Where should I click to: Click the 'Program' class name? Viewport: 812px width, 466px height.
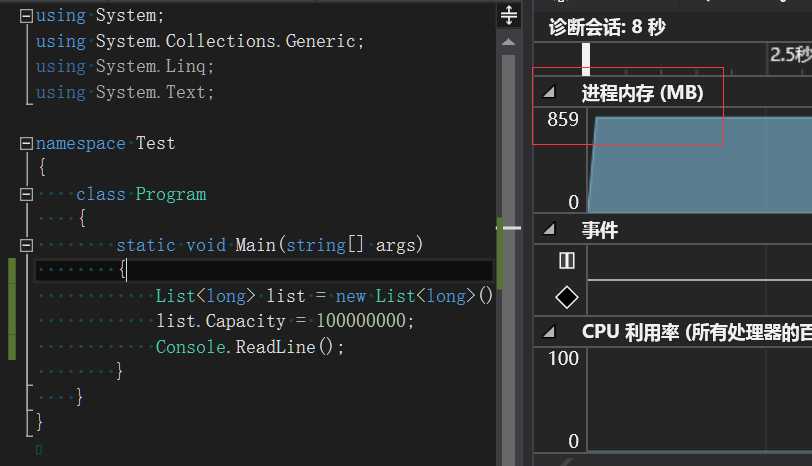[x=170, y=194]
